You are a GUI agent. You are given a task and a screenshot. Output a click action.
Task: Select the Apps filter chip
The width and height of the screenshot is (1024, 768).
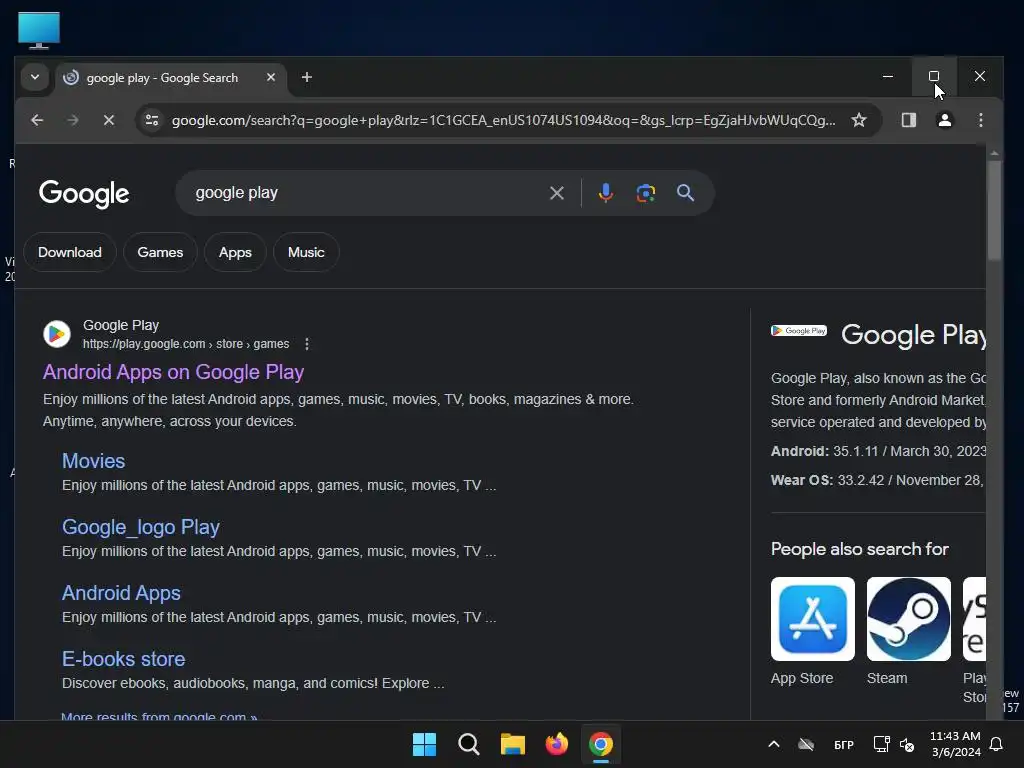pos(235,252)
